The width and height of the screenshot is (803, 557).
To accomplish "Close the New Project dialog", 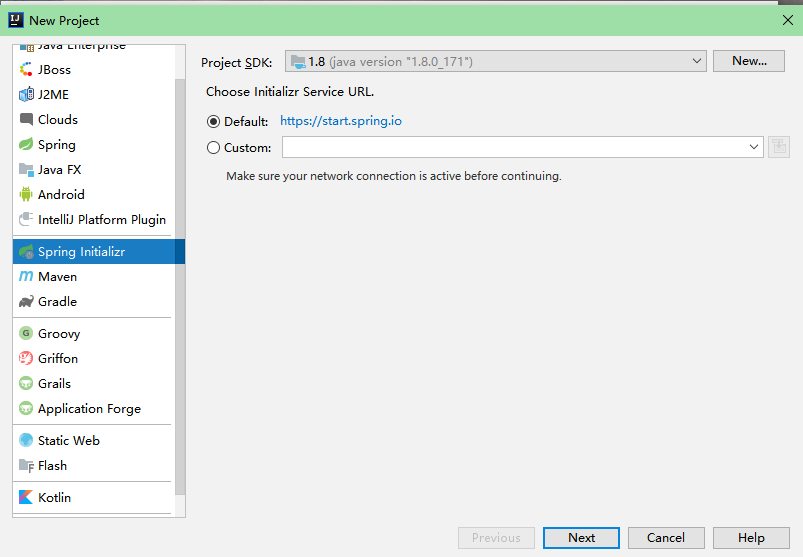I will tap(788, 20).
